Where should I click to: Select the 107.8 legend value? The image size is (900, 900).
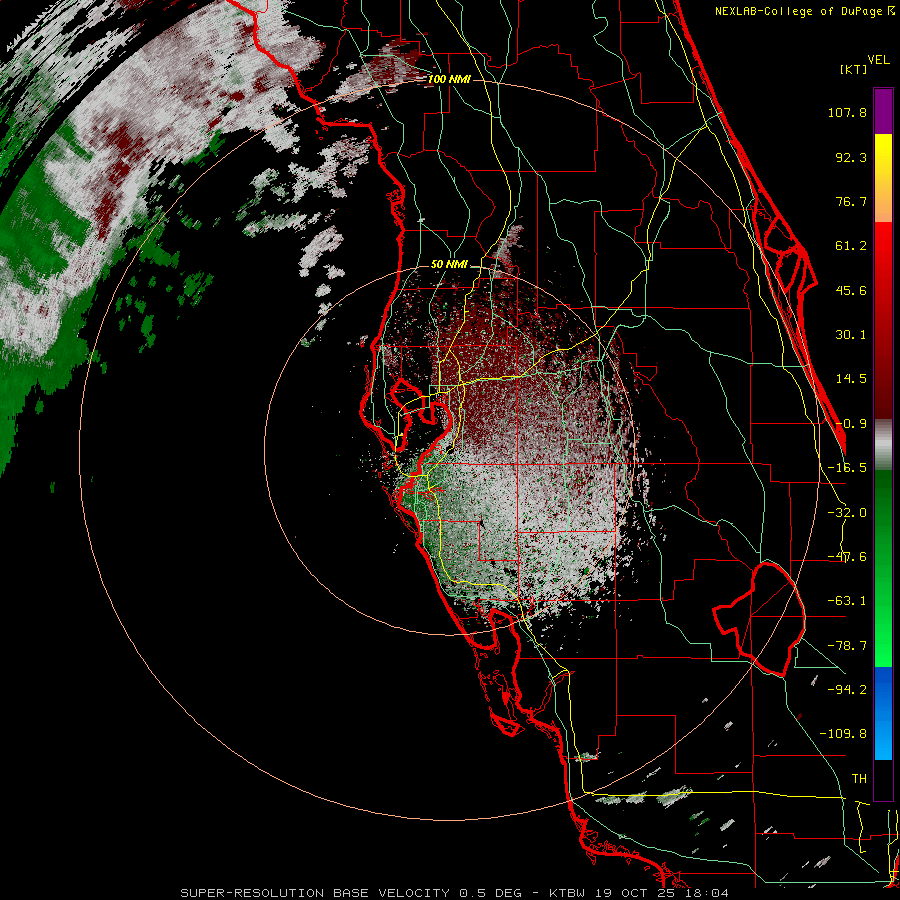point(847,112)
